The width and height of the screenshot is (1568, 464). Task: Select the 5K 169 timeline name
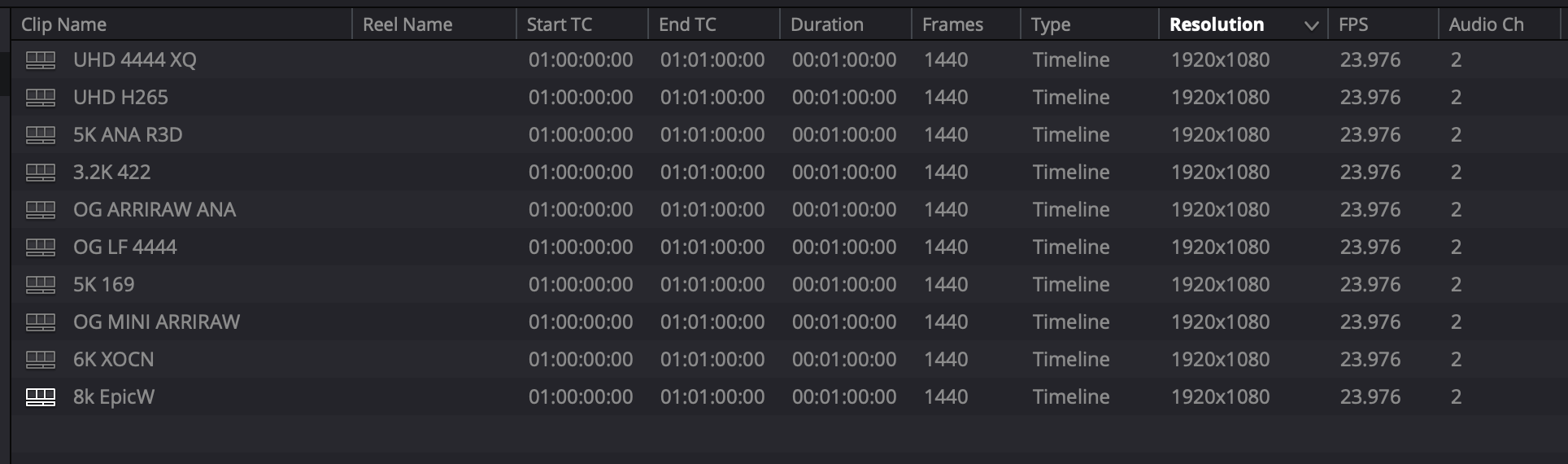tap(104, 285)
